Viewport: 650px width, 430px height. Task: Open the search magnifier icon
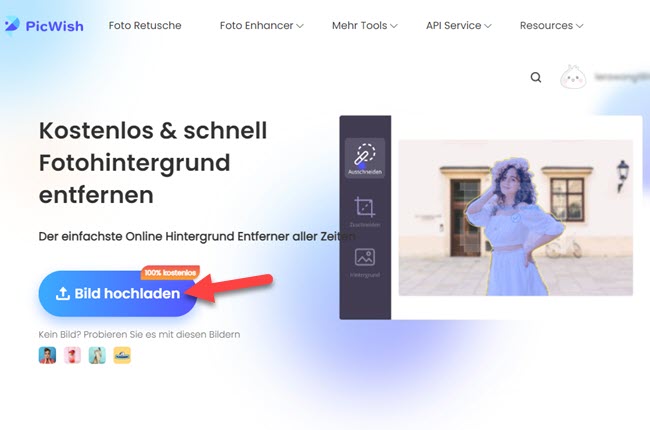coord(536,78)
